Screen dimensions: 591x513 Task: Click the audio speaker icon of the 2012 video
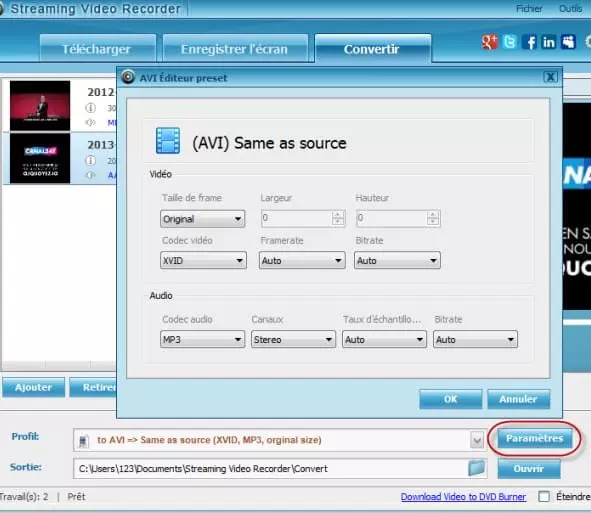tap(90, 123)
